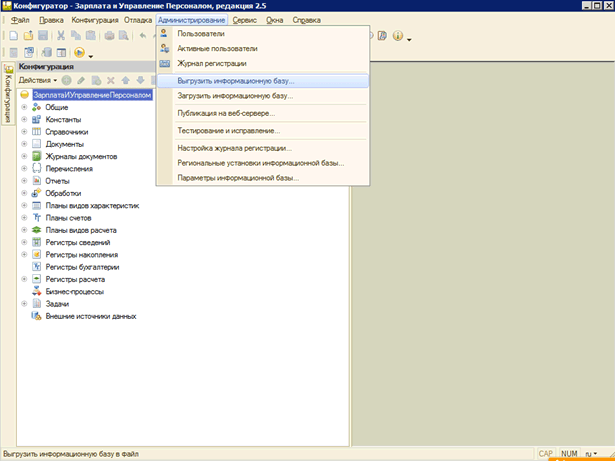The height and width of the screenshot is (461, 615).
Task: Open the Отладка menu
Action: coord(138,20)
